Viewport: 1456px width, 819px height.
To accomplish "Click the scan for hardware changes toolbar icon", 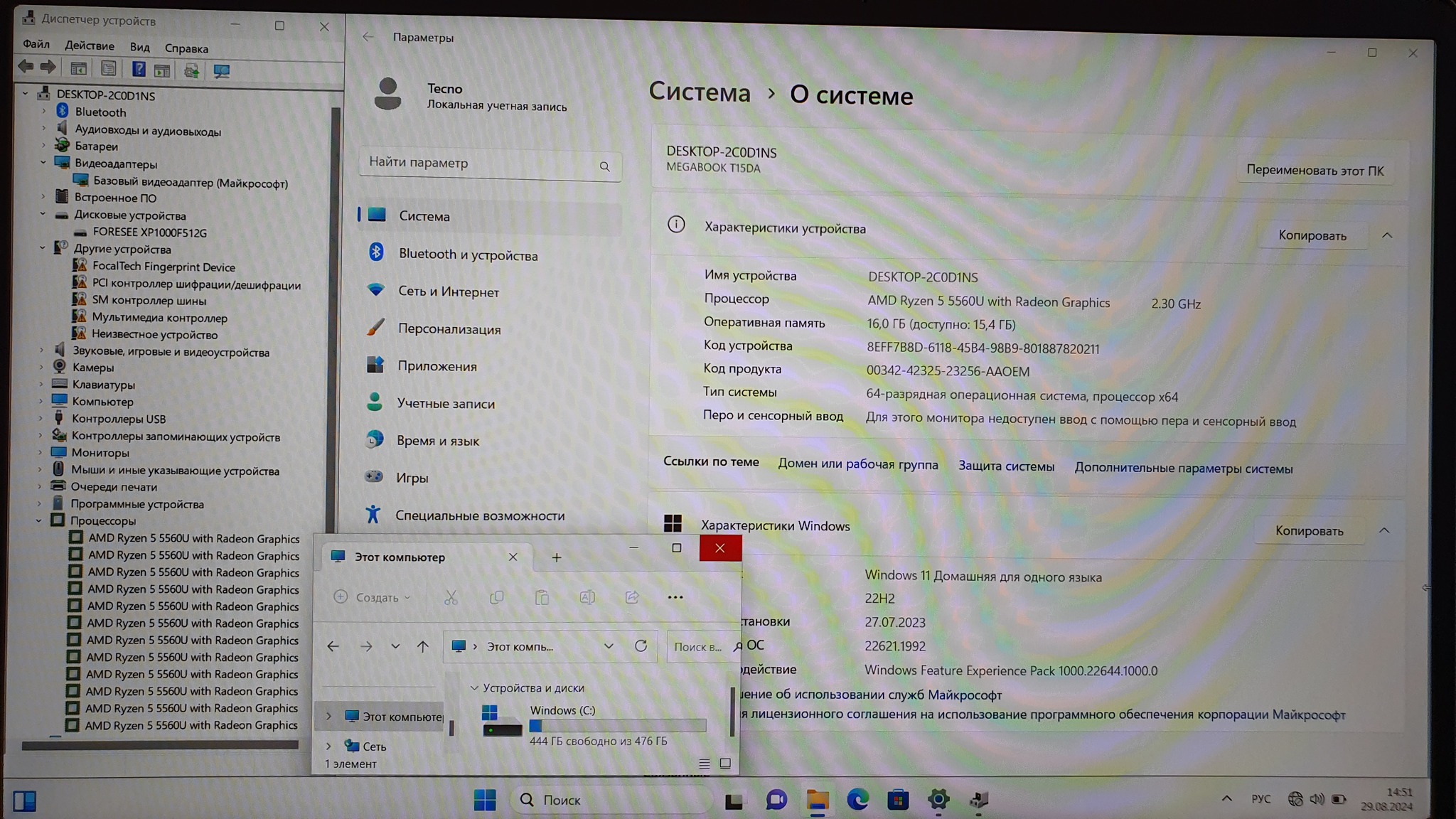I will point(221,70).
